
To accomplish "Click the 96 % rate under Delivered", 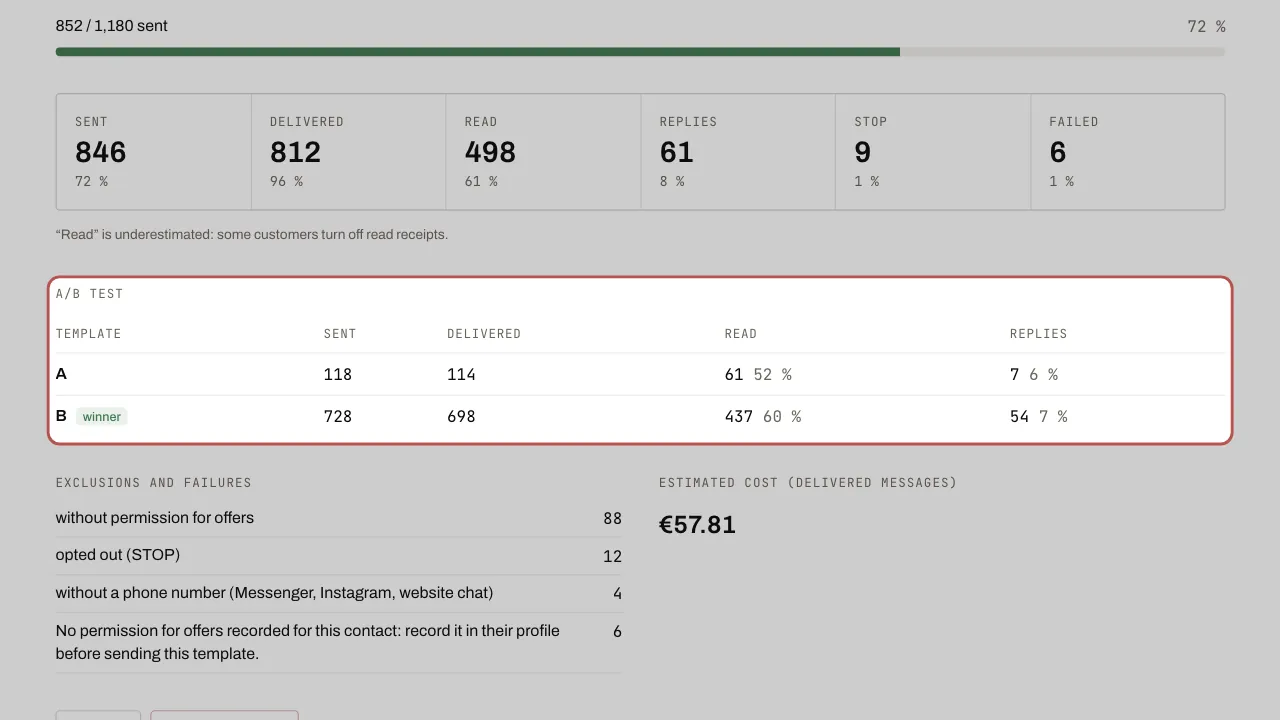I will click(x=286, y=181).
